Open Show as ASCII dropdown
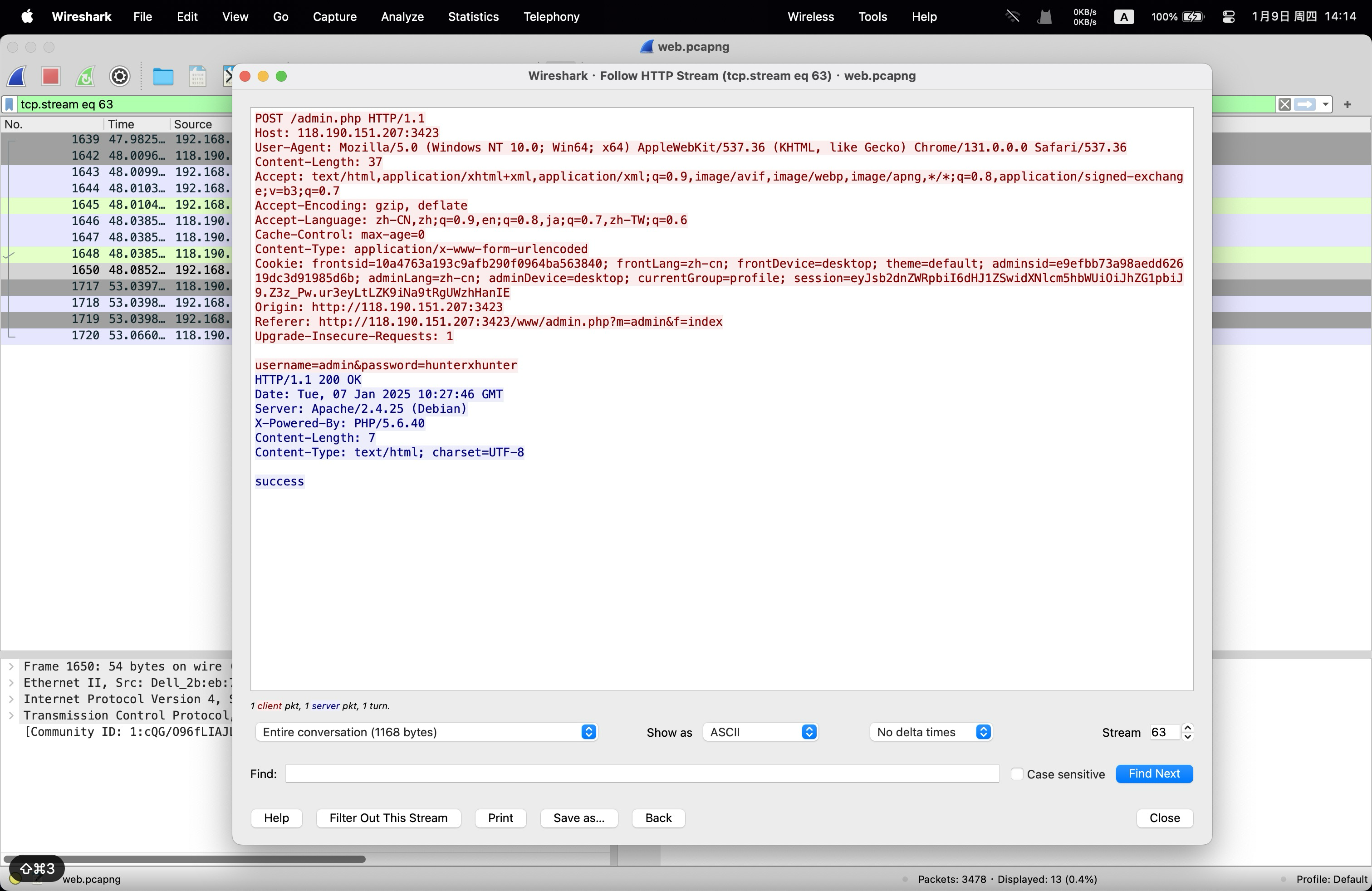The image size is (1372, 891). pos(760,732)
